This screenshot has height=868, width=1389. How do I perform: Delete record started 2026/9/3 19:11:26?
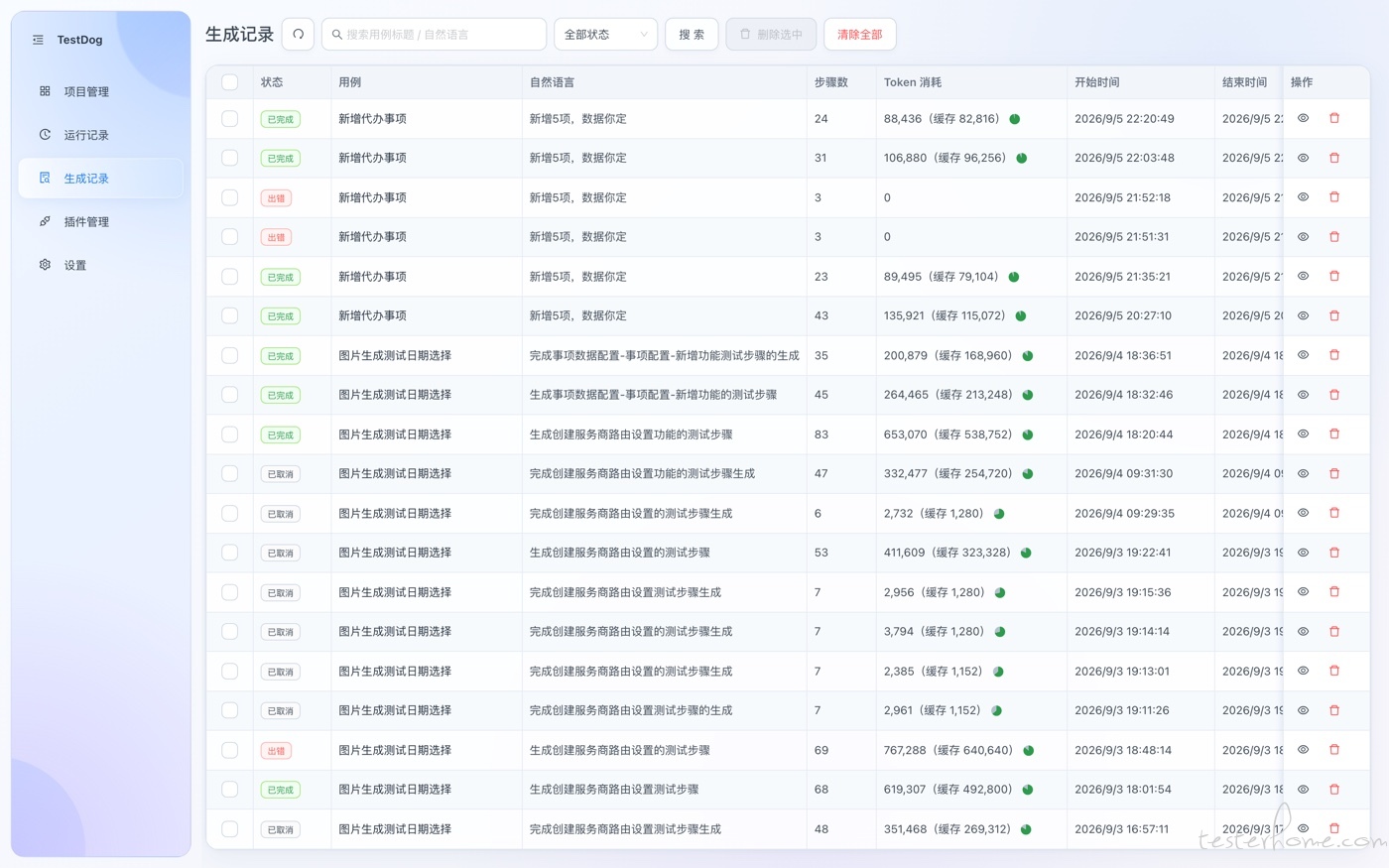click(x=1334, y=710)
